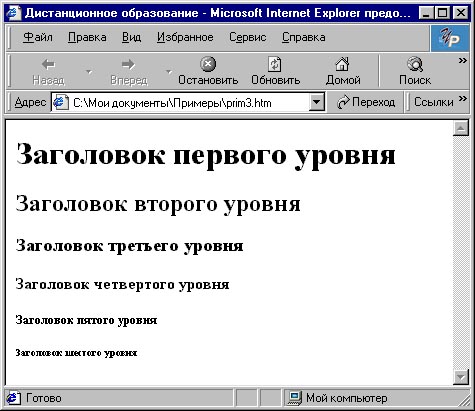Open the Back button history dropdown arrow
Image resolution: width=475 pixels, height=411 pixels.
[89, 71]
